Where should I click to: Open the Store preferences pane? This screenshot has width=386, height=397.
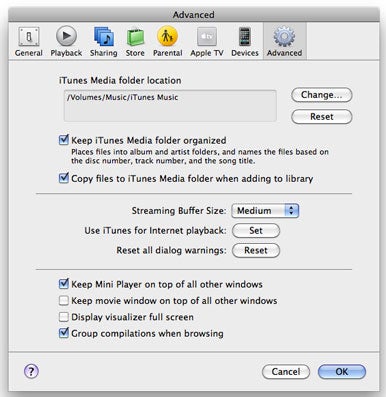tap(135, 41)
